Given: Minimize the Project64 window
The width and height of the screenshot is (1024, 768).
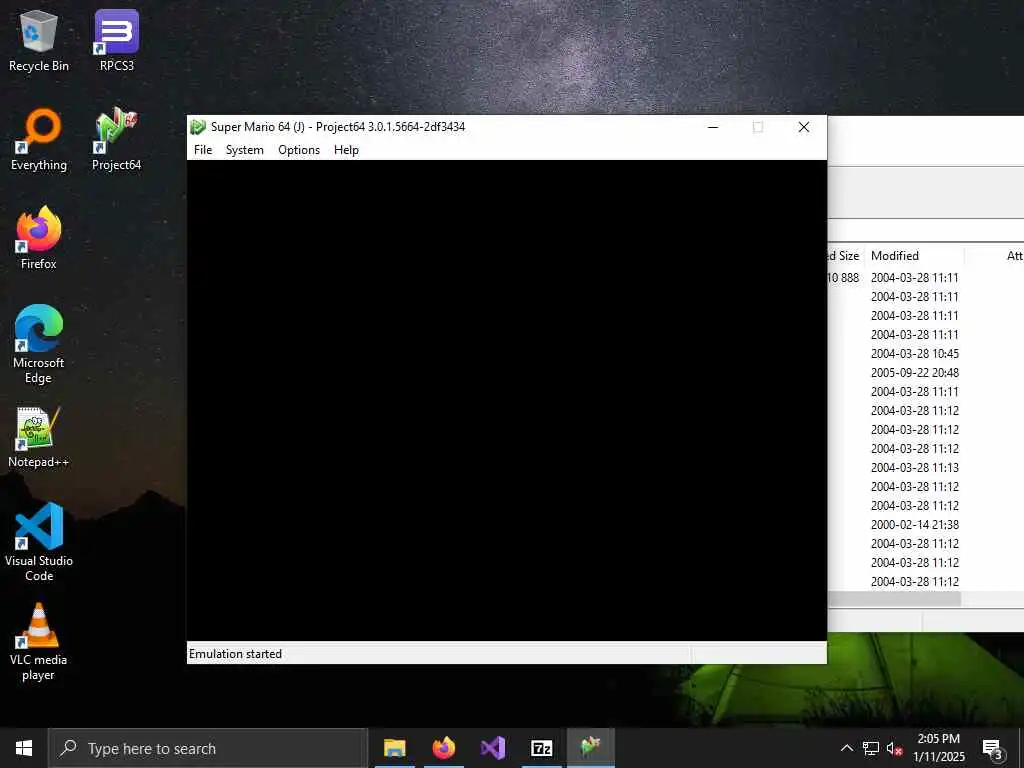Looking at the screenshot, I should point(713,127).
